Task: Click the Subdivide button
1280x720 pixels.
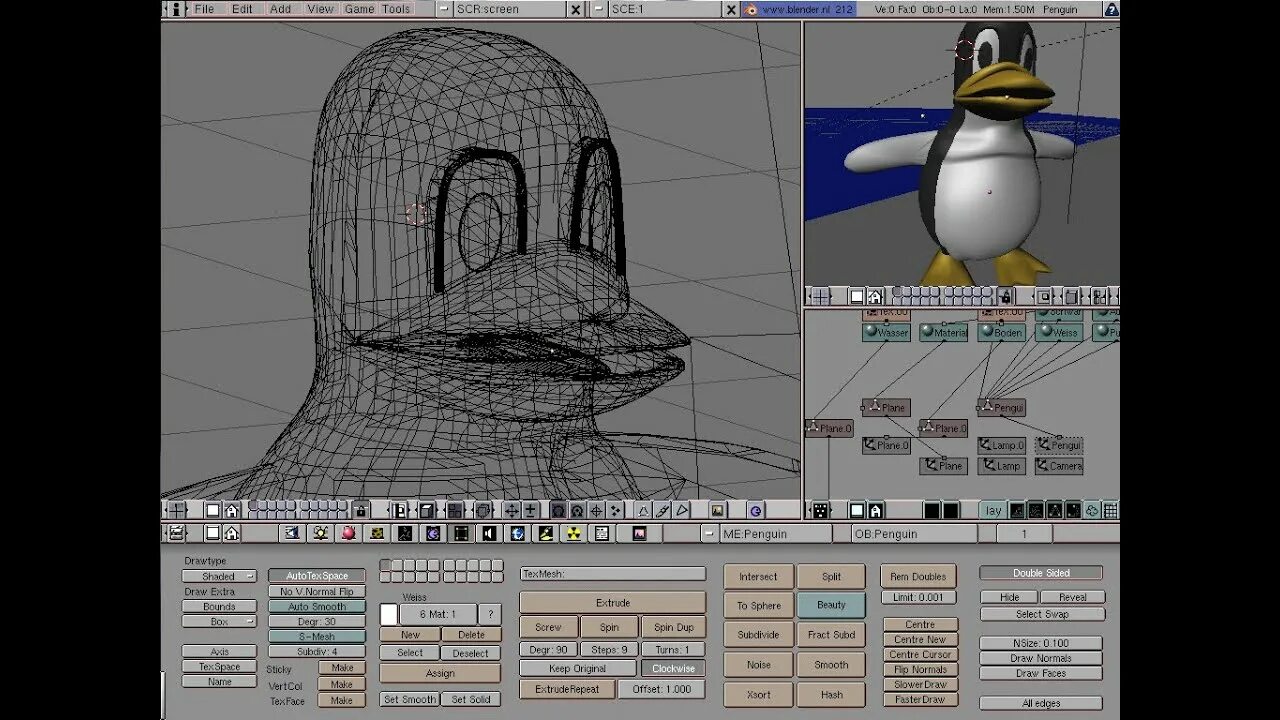Action: pyautogui.click(x=758, y=634)
